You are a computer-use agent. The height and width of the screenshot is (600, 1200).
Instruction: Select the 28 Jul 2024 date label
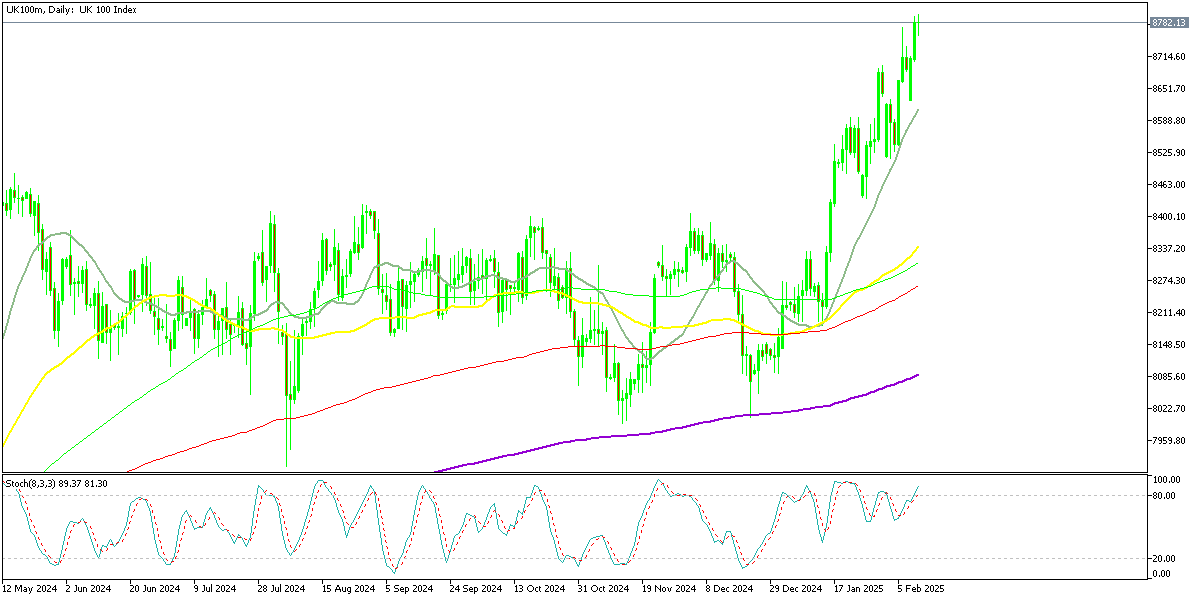pyautogui.click(x=282, y=590)
